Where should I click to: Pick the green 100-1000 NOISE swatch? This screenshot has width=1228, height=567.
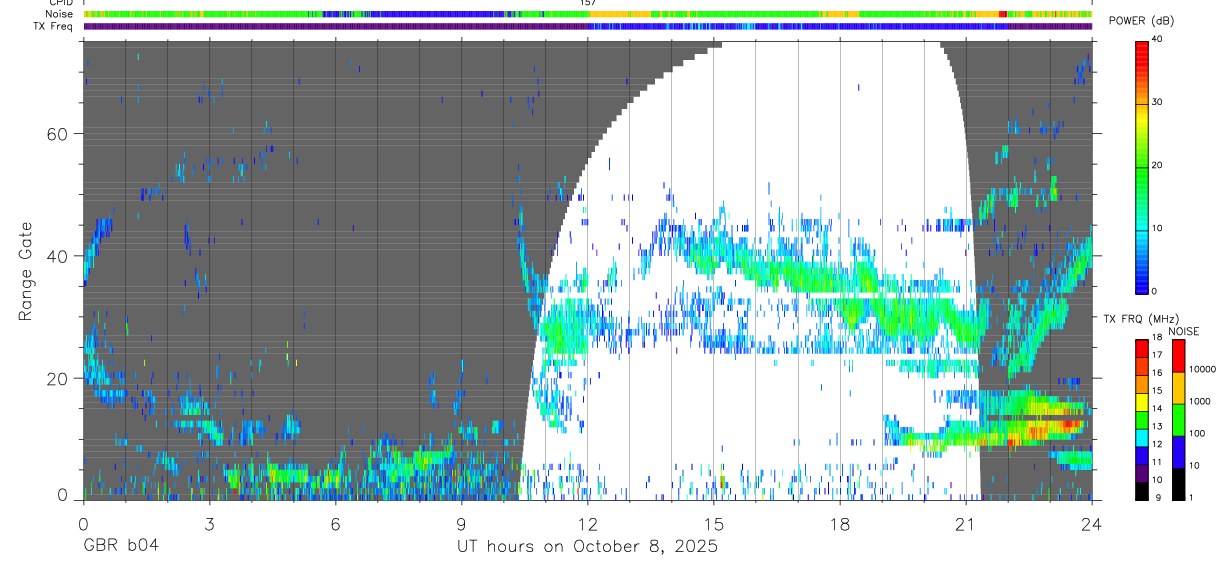coord(1179,420)
